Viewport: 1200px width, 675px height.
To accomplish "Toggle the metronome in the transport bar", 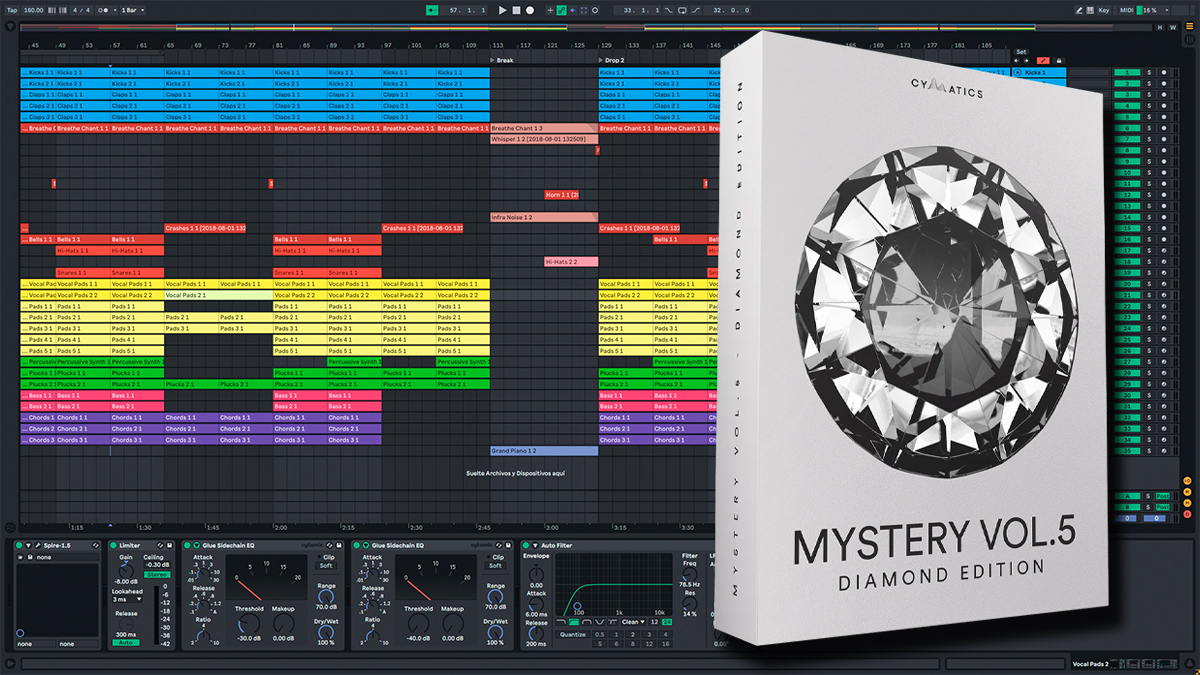I will tap(103, 10).
